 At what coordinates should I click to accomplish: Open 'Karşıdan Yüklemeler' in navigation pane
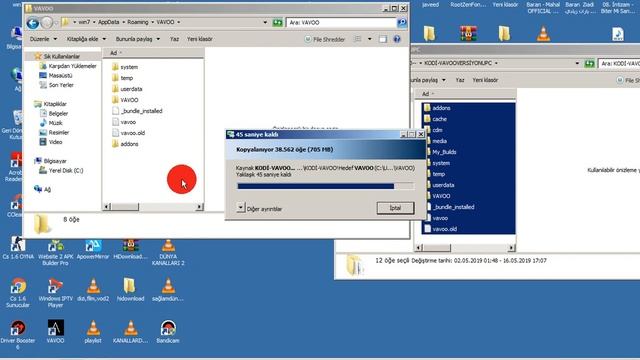[68, 66]
